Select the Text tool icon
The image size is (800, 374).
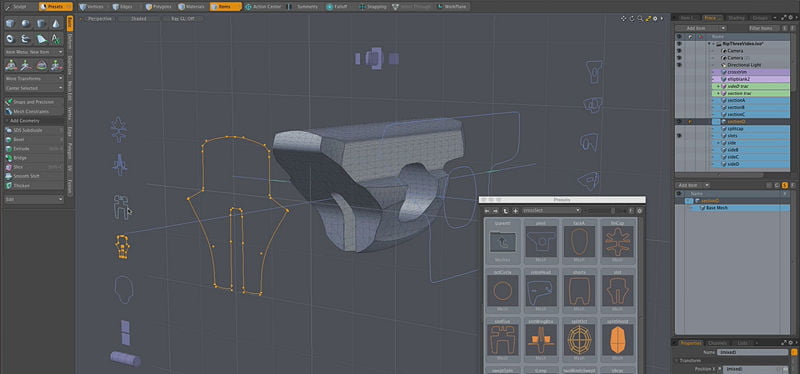click(56, 39)
